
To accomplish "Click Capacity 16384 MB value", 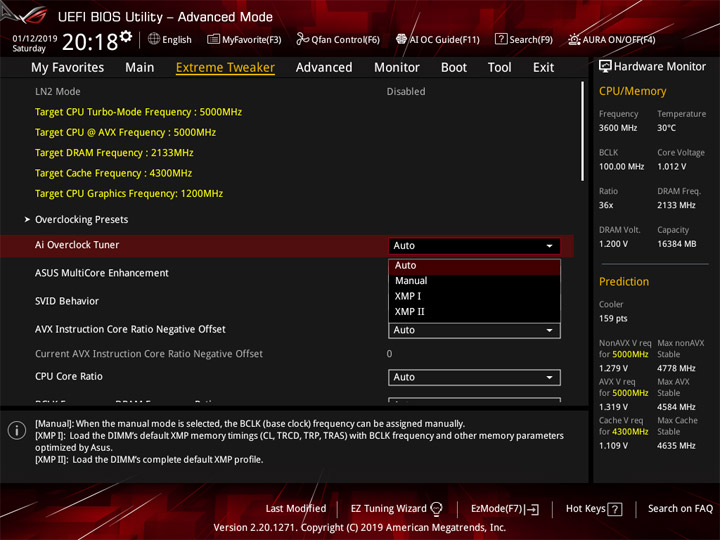I will (676, 244).
